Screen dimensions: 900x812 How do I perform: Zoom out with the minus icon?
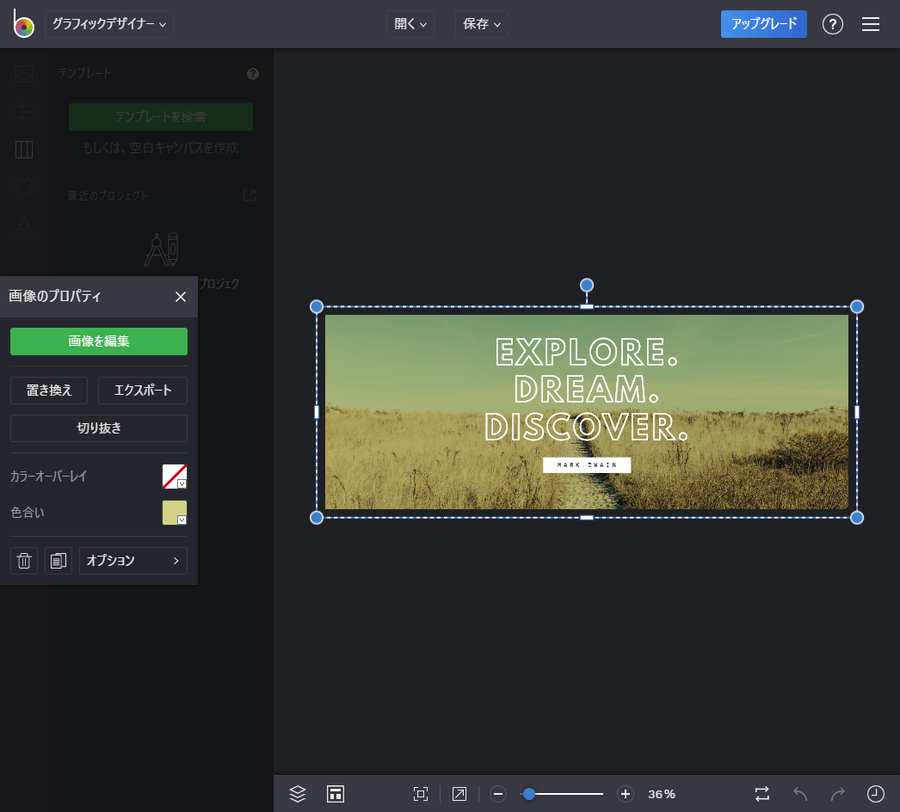[x=498, y=794]
